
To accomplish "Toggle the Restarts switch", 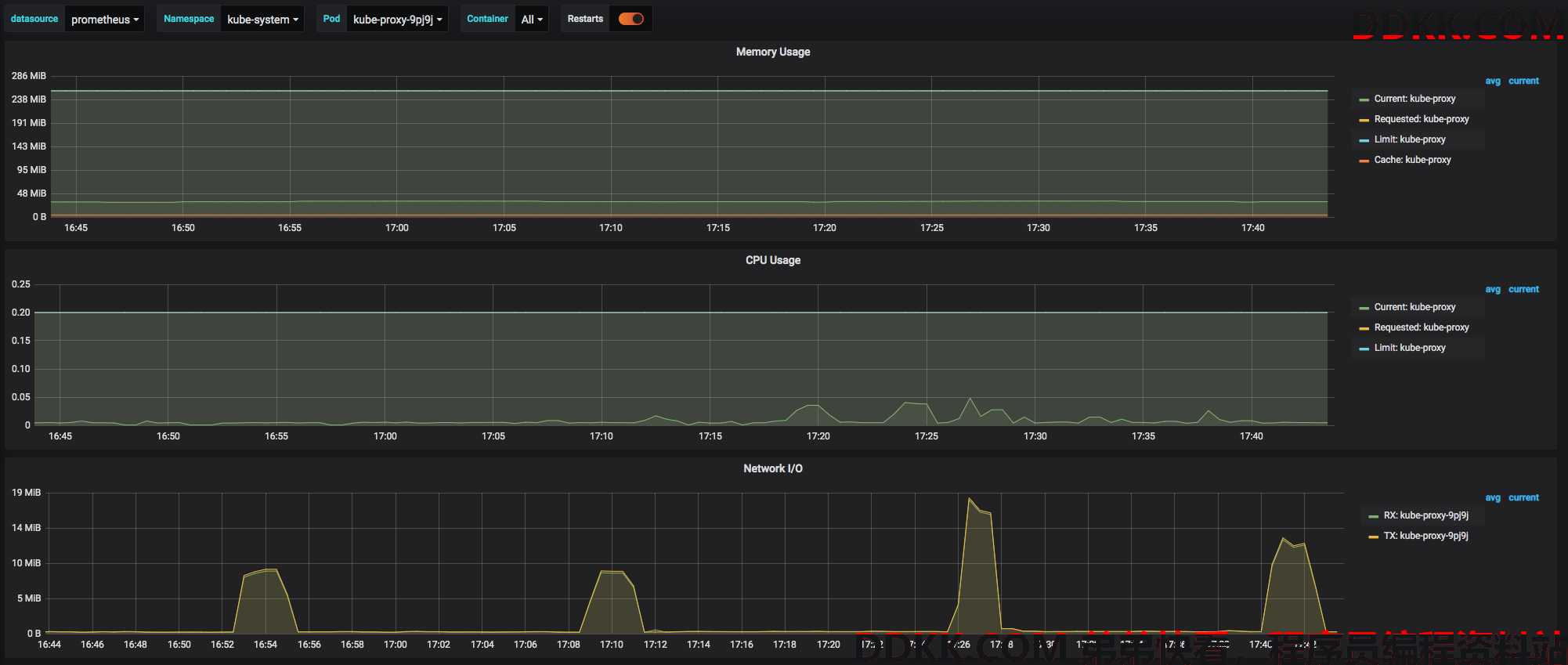I will 631,19.
